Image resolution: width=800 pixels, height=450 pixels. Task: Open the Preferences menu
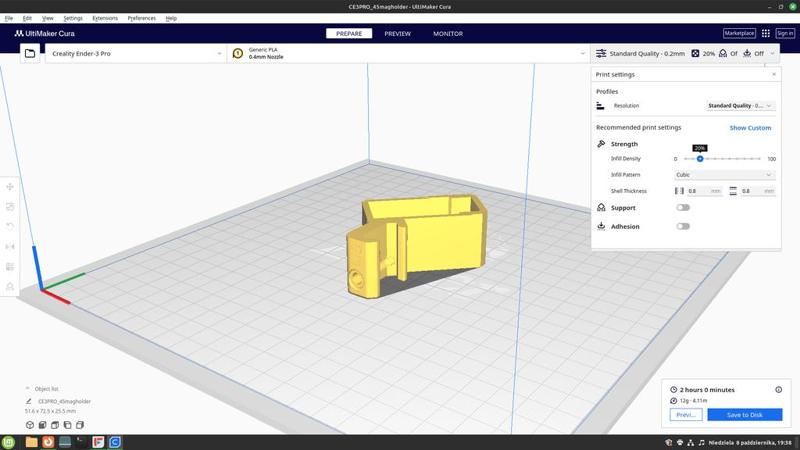[x=142, y=18]
